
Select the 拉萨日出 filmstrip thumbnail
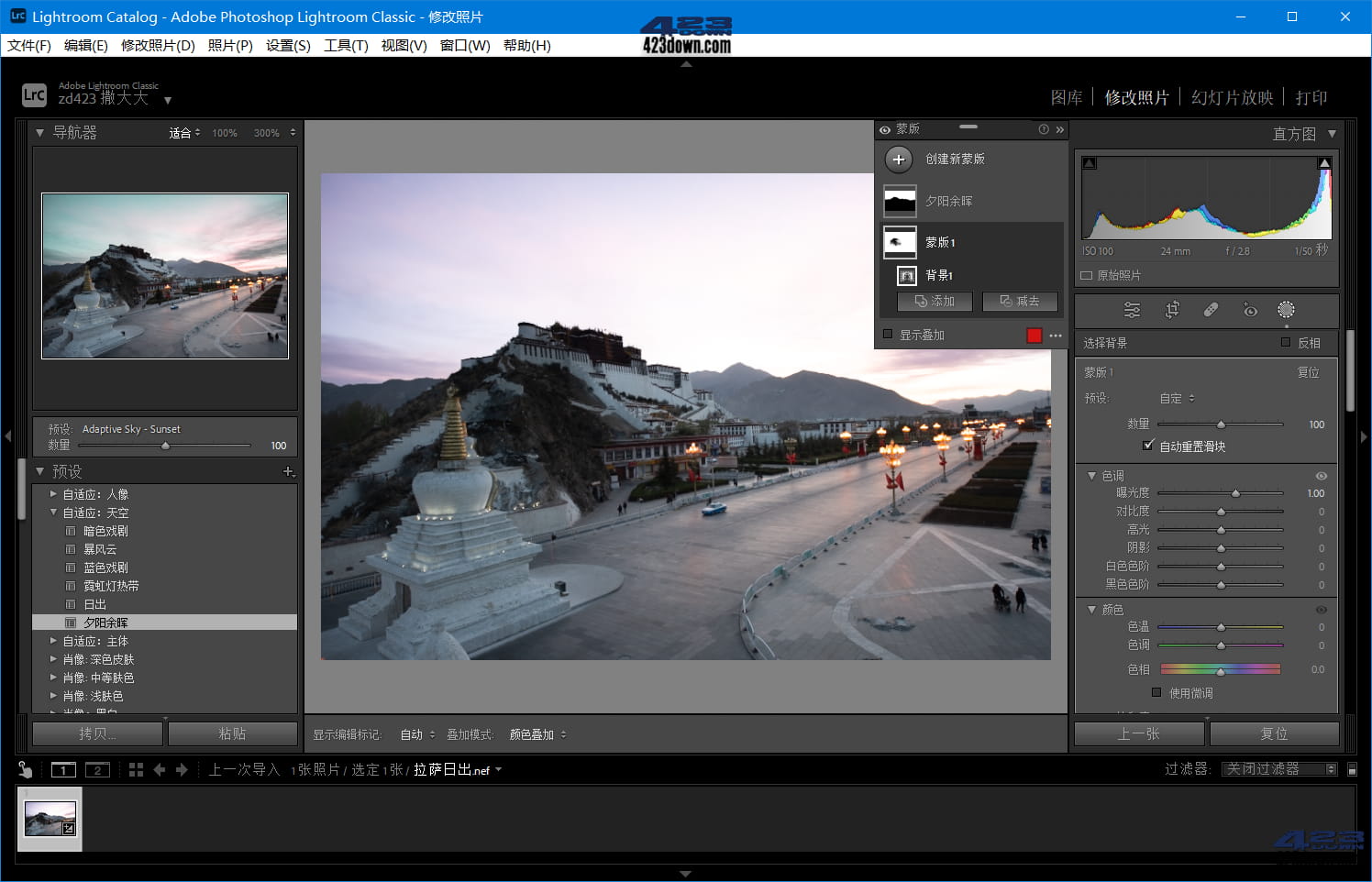point(50,818)
